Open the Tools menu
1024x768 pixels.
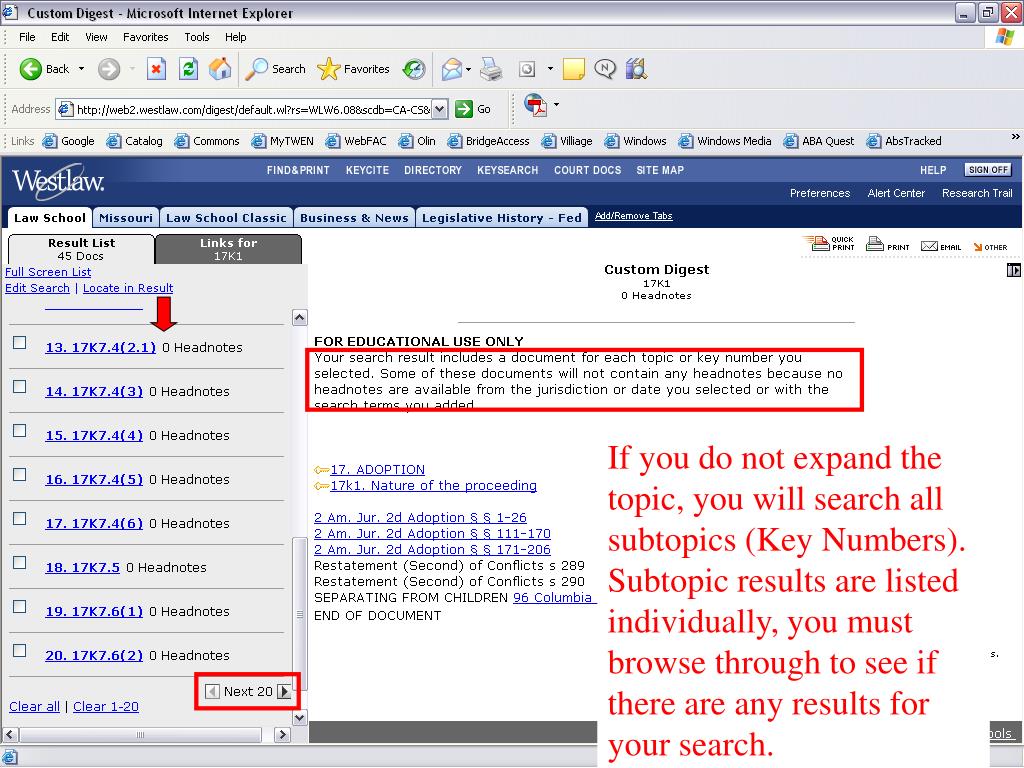coord(197,37)
